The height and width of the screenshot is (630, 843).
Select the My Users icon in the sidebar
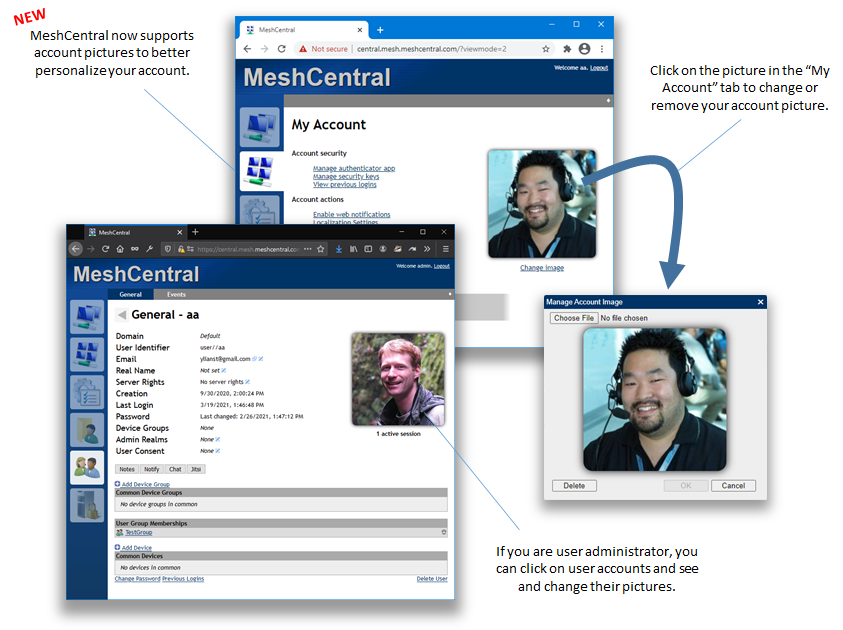(90, 465)
